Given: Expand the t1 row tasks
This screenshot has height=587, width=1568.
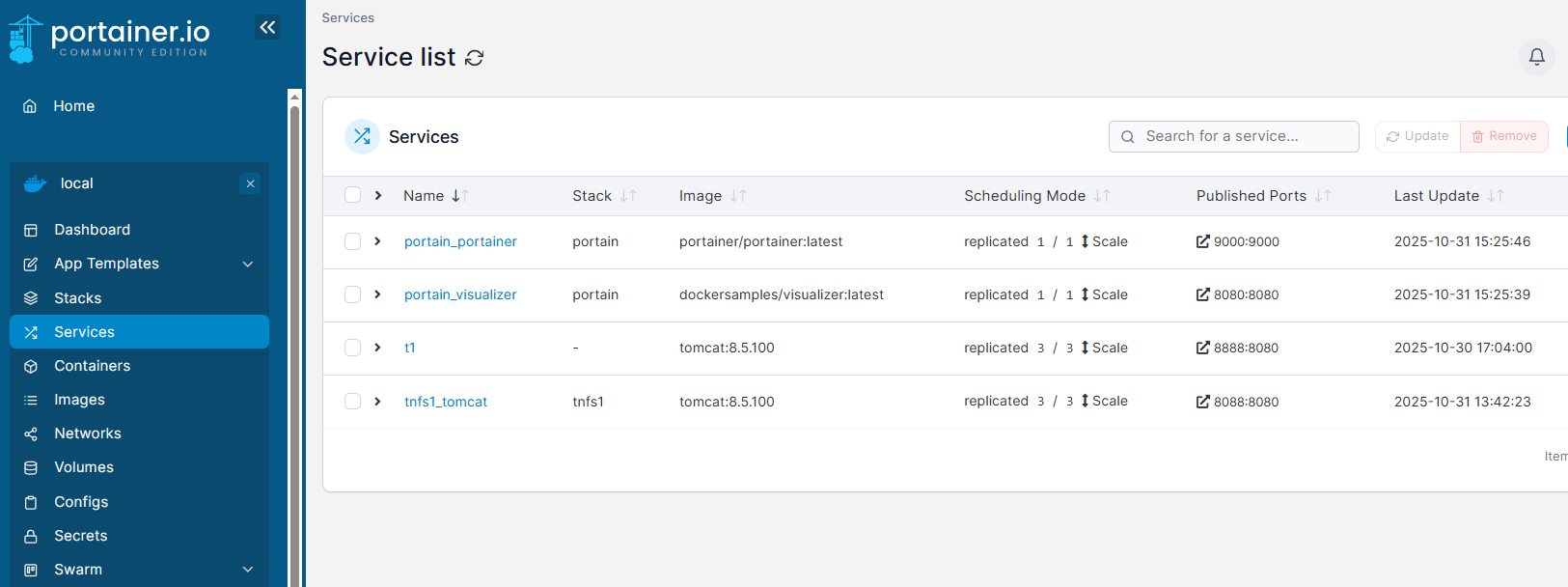Looking at the screenshot, I should coord(378,348).
